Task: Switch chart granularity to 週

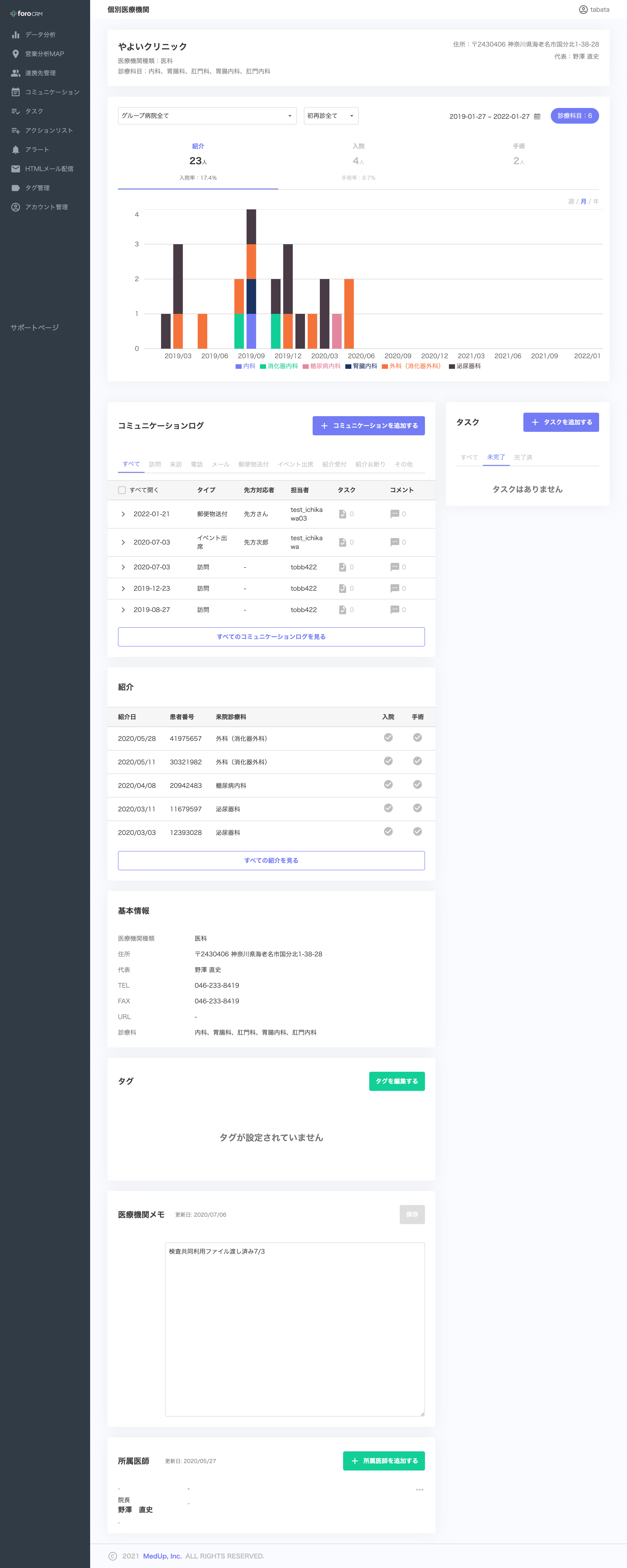Action: point(571,202)
